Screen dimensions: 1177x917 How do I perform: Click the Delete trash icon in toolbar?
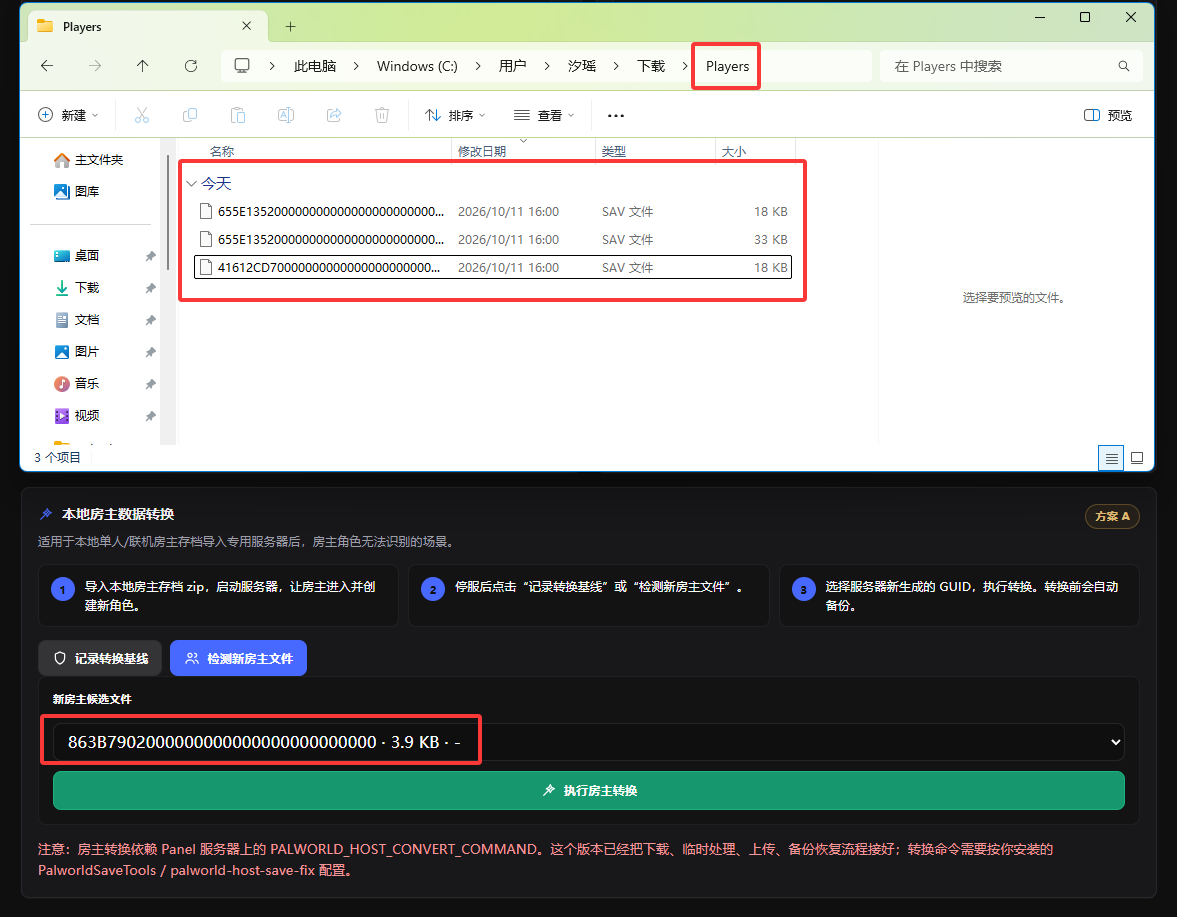tap(382, 115)
